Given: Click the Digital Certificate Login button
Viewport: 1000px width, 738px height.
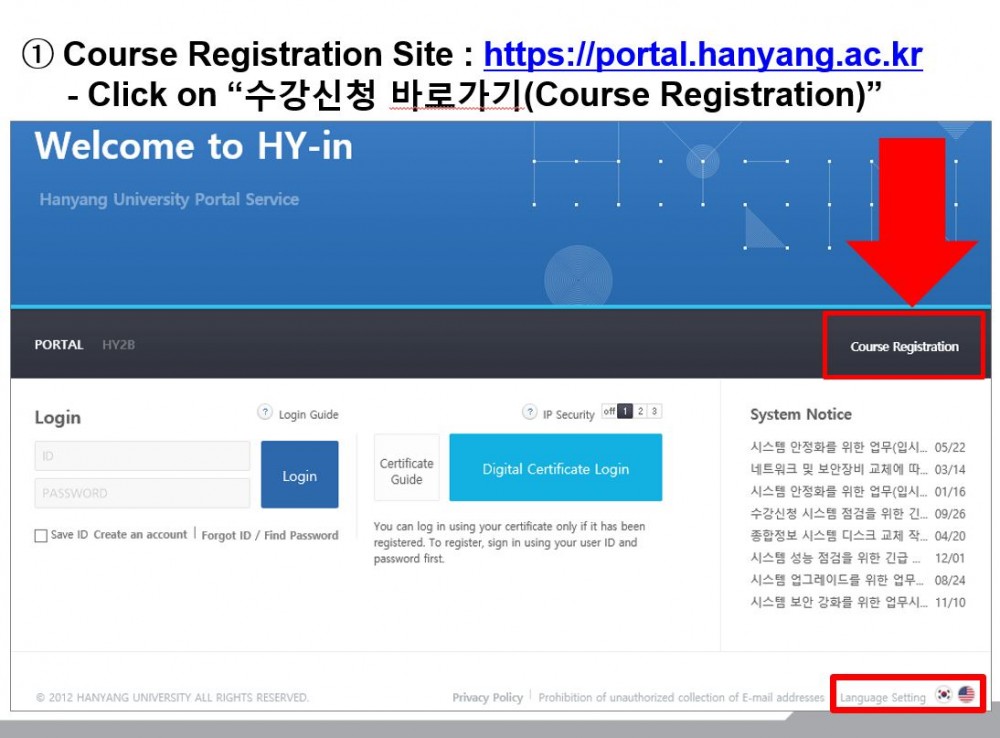Looking at the screenshot, I should click(x=555, y=468).
